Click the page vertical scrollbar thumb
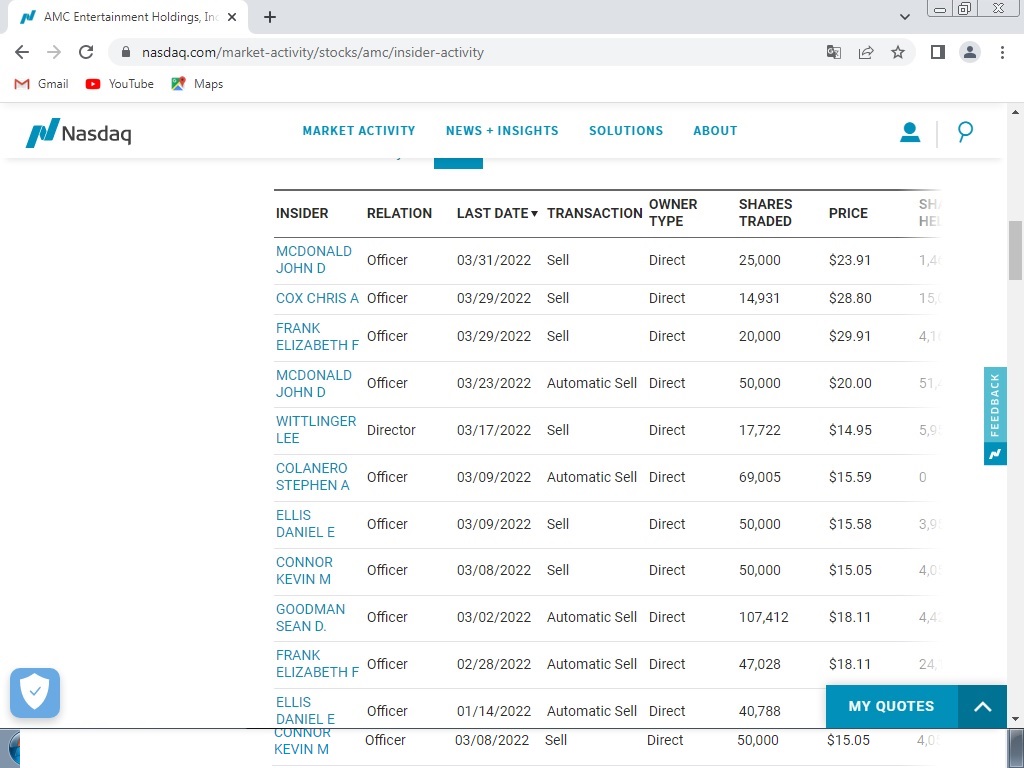This screenshot has width=1024, height=768. coord(1015,250)
